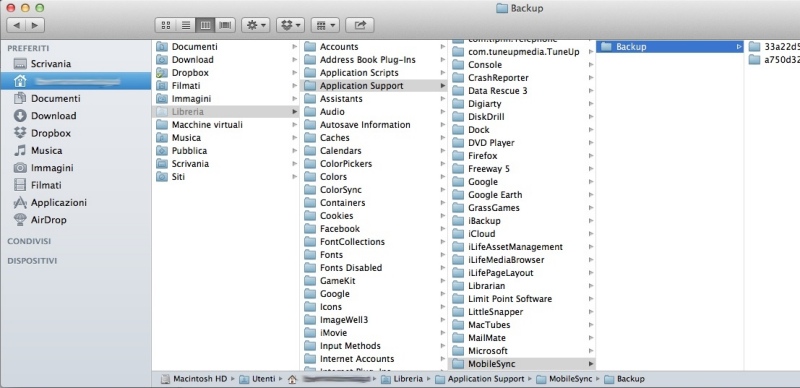
Task: Switch to Cover Flow view
Action: 225,25
